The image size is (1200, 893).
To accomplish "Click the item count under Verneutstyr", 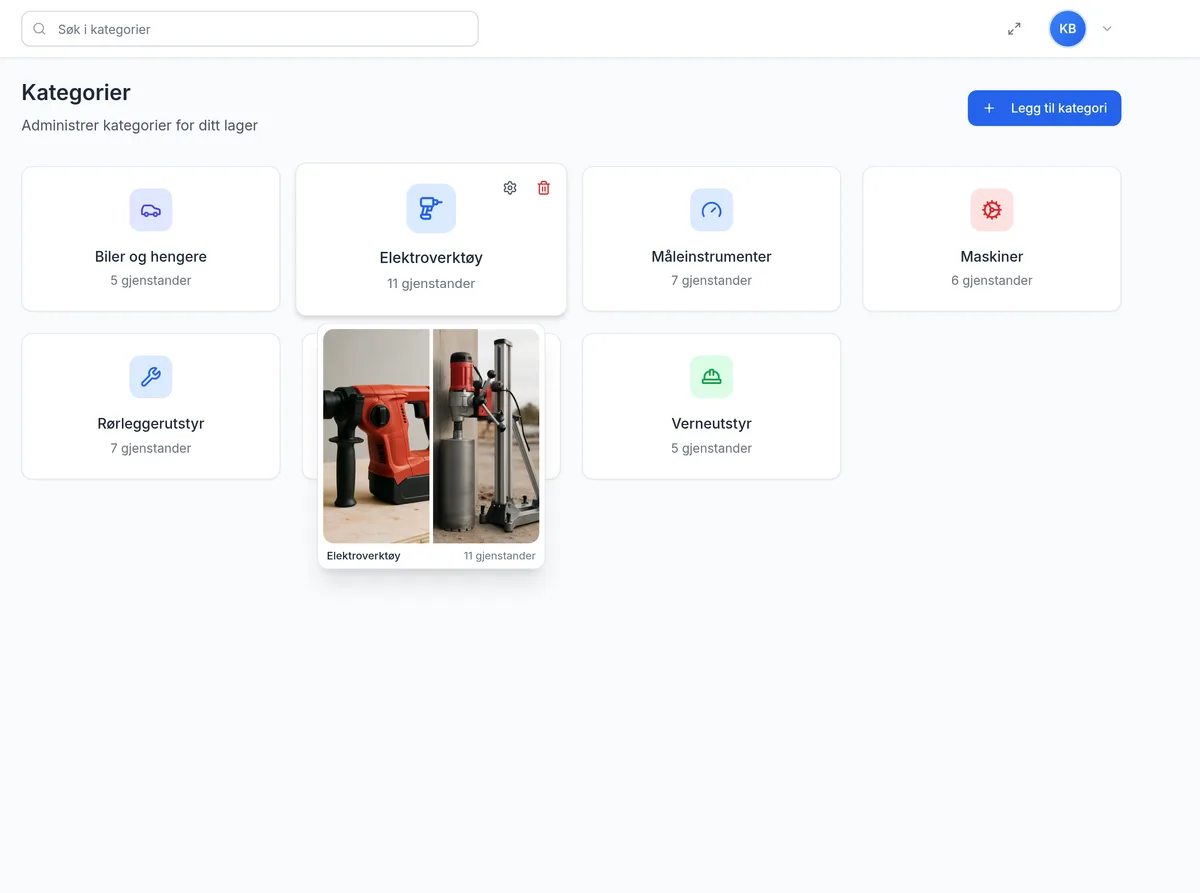I will [x=711, y=448].
